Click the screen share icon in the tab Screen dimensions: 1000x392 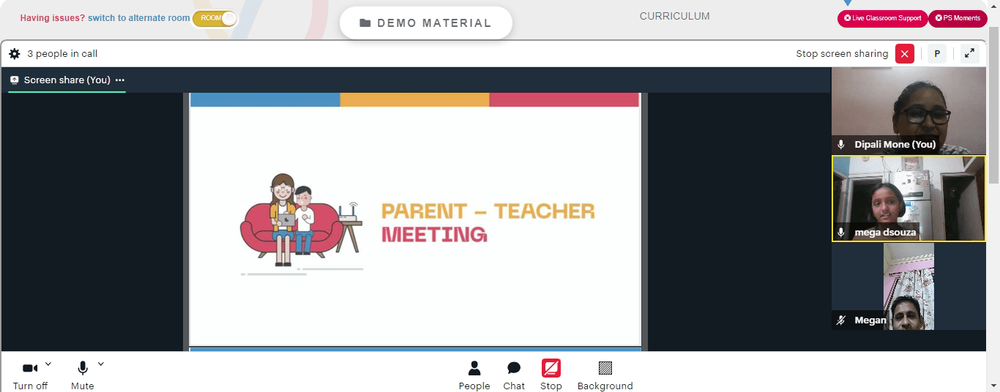(15, 80)
